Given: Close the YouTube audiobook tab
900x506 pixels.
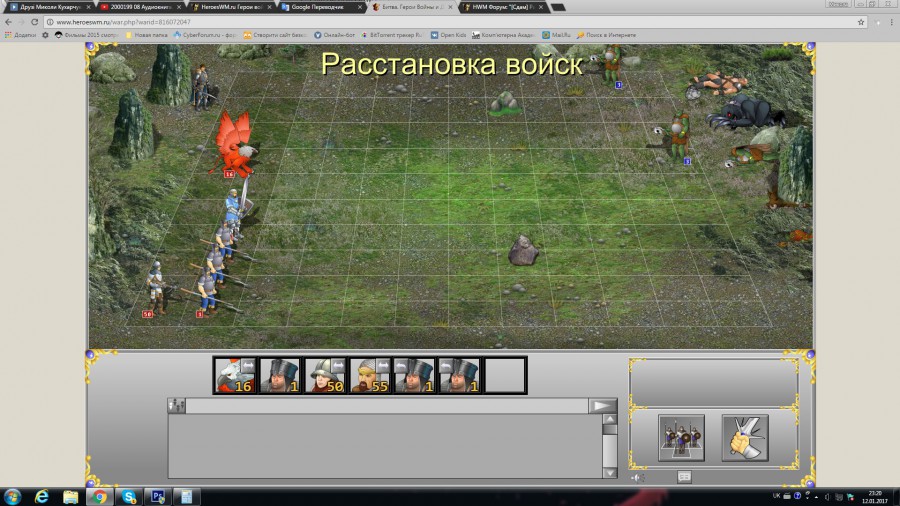Looking at the screenshot, I should click(x=179, y=7).
